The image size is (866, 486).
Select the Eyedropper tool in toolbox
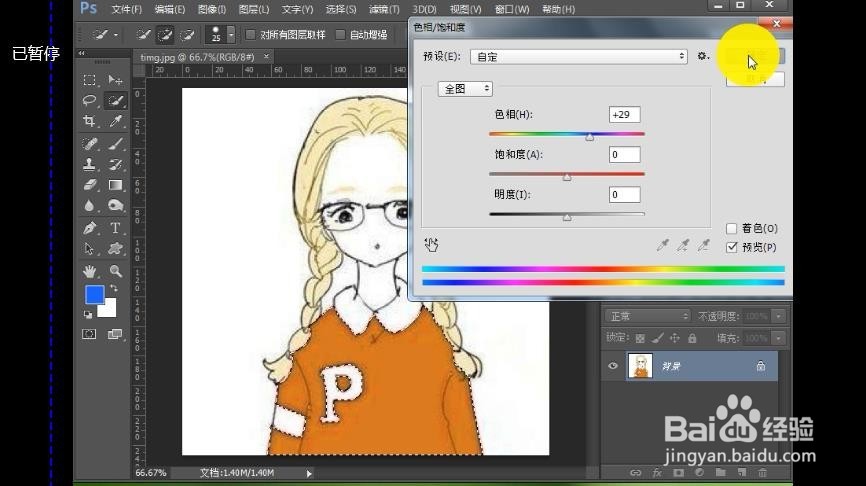coord(115,121)
